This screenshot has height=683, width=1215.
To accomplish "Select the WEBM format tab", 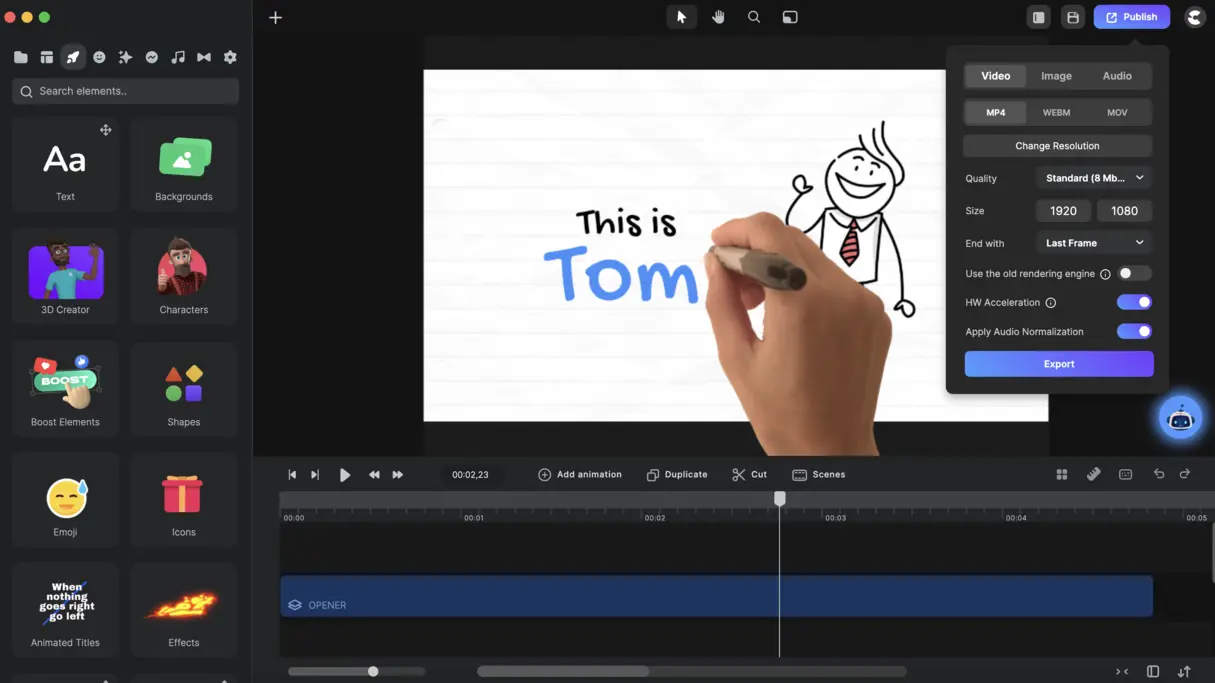I will [x=1056, y=112].
